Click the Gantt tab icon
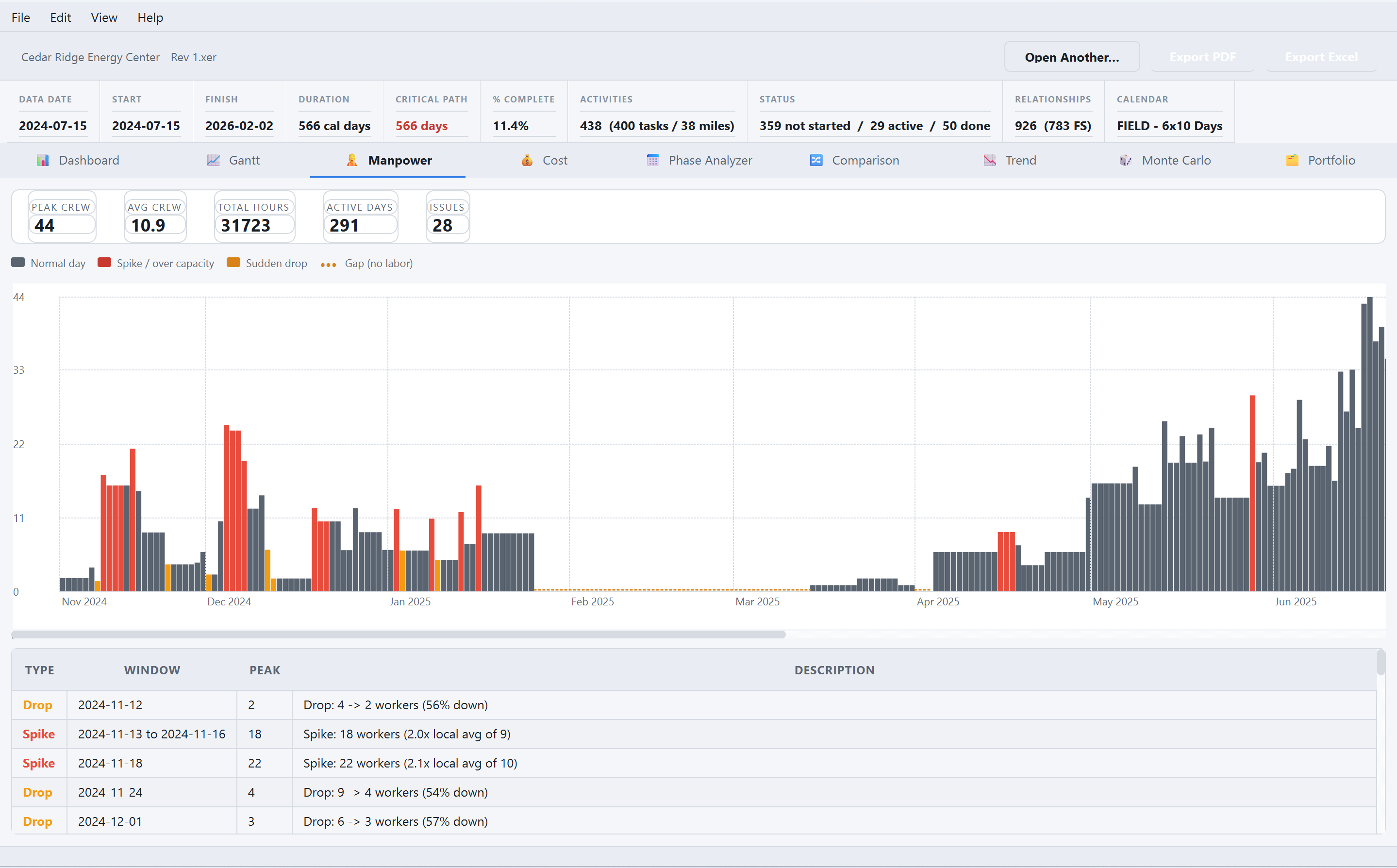The width and height of the screenshot is (1397, 868). point(214,160)
